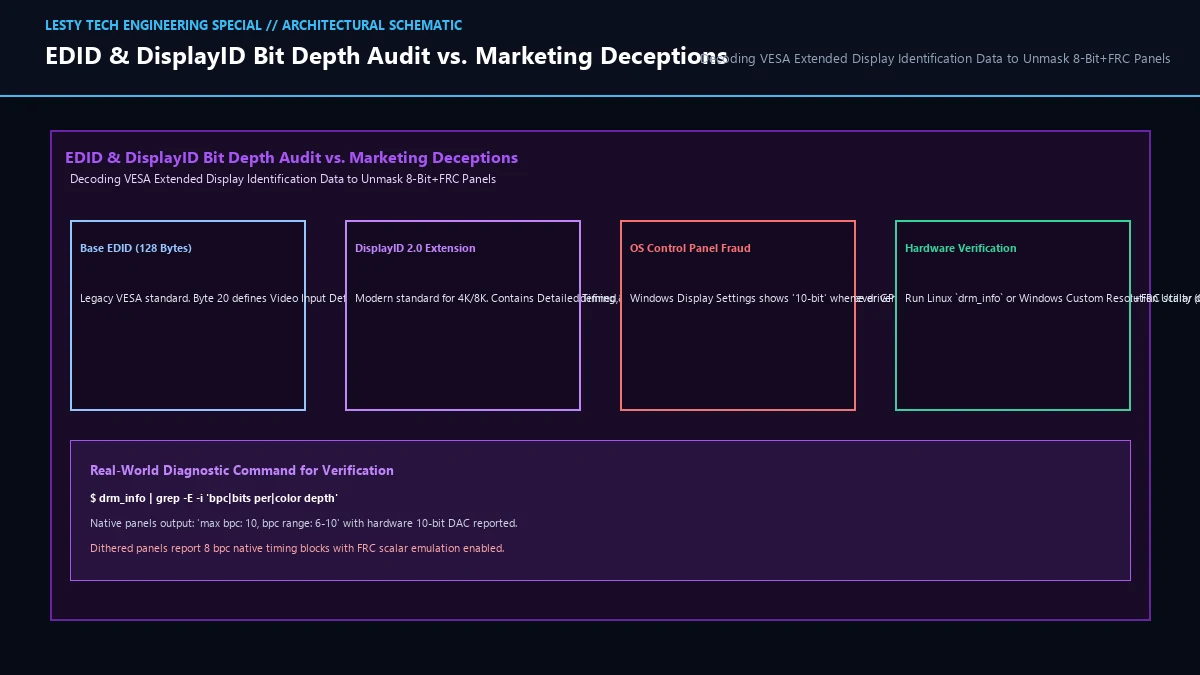Click the 'Run Linux drm_info' description text

[x=1052, y=298]
